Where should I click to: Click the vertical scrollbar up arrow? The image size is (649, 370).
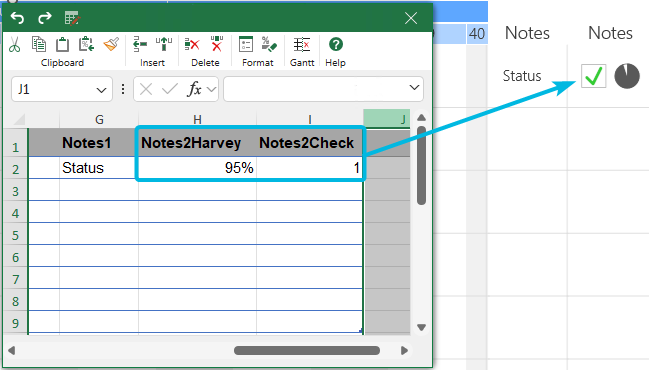421,118
